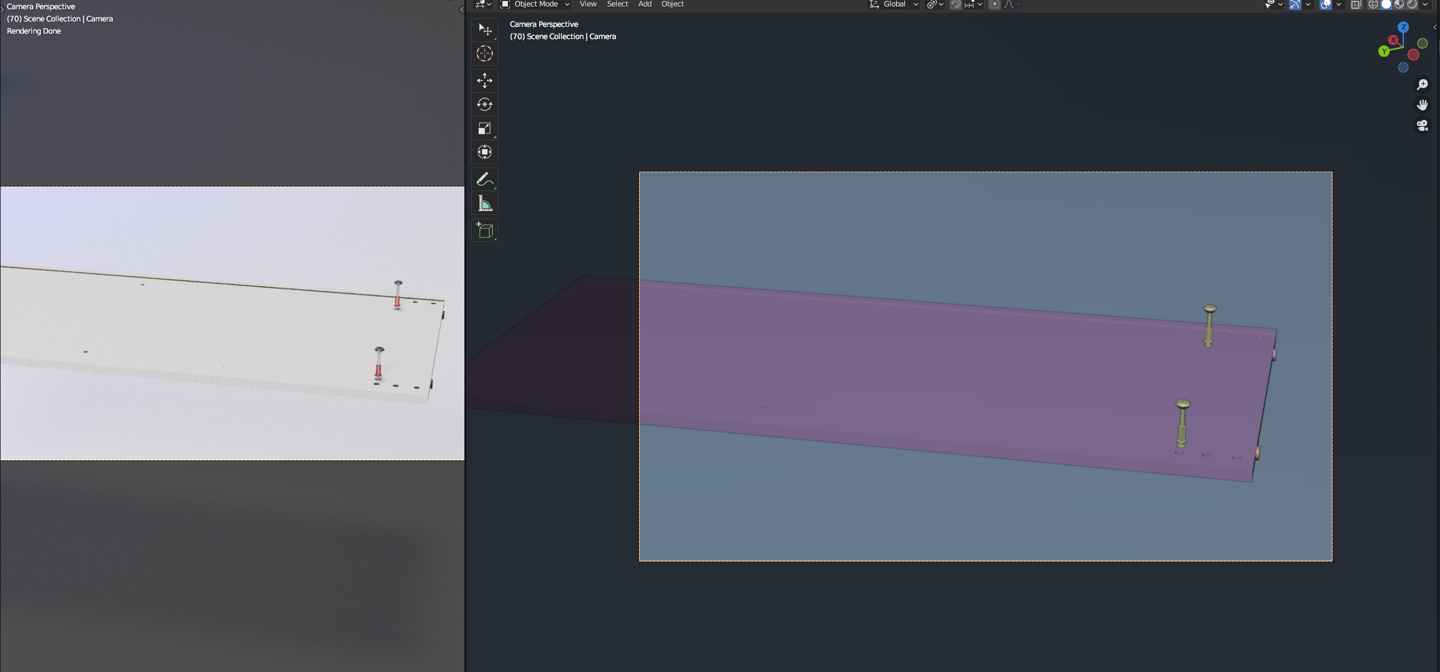Viewport: 1440px width, 672px height.
Task: Click the View menu label
Action: tap(587, 4)
